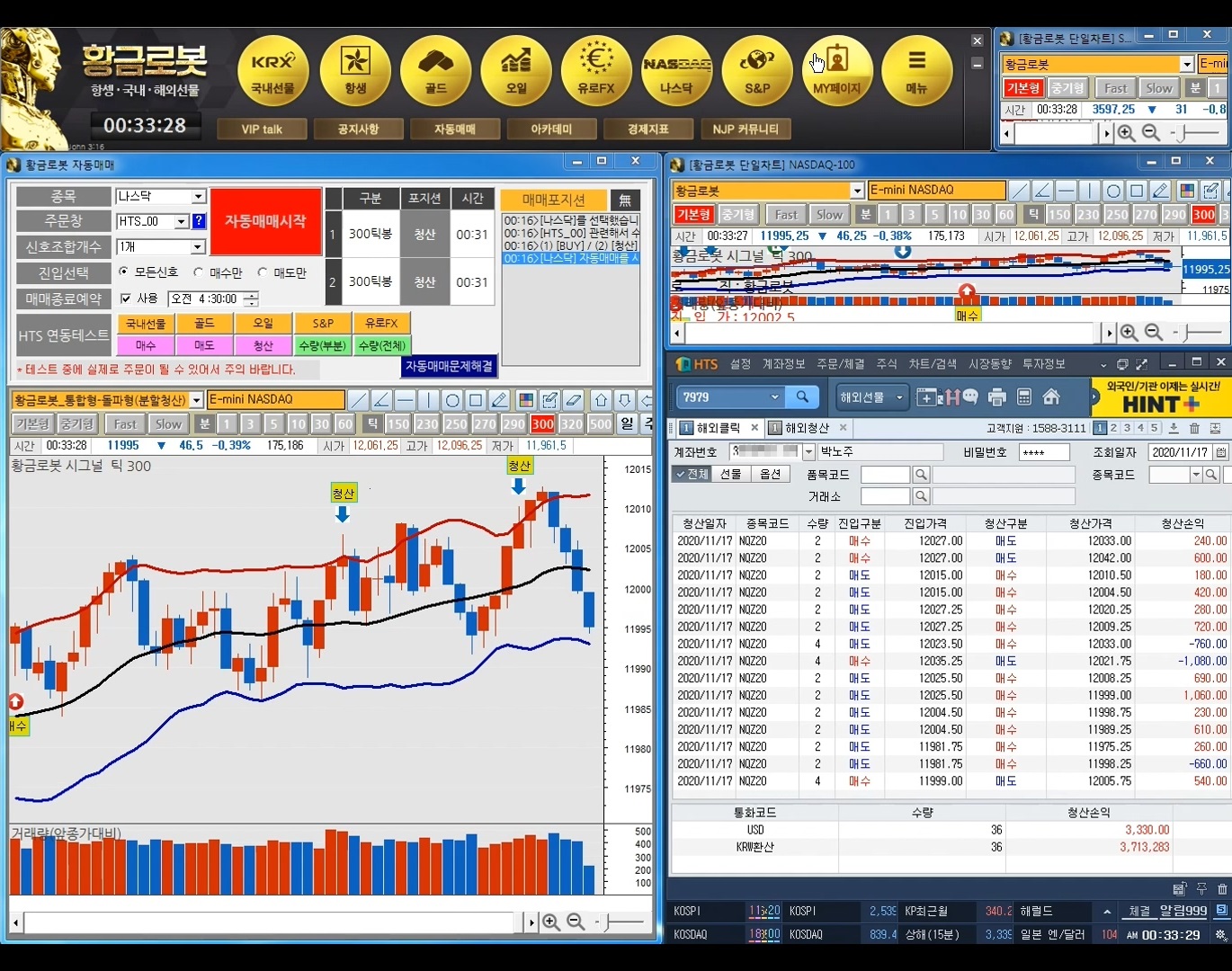Image resolution: width=1232 pixels, height=971 pixels.
Task: Select angle line tool in main chart toolbar
Action: [382, 400]
